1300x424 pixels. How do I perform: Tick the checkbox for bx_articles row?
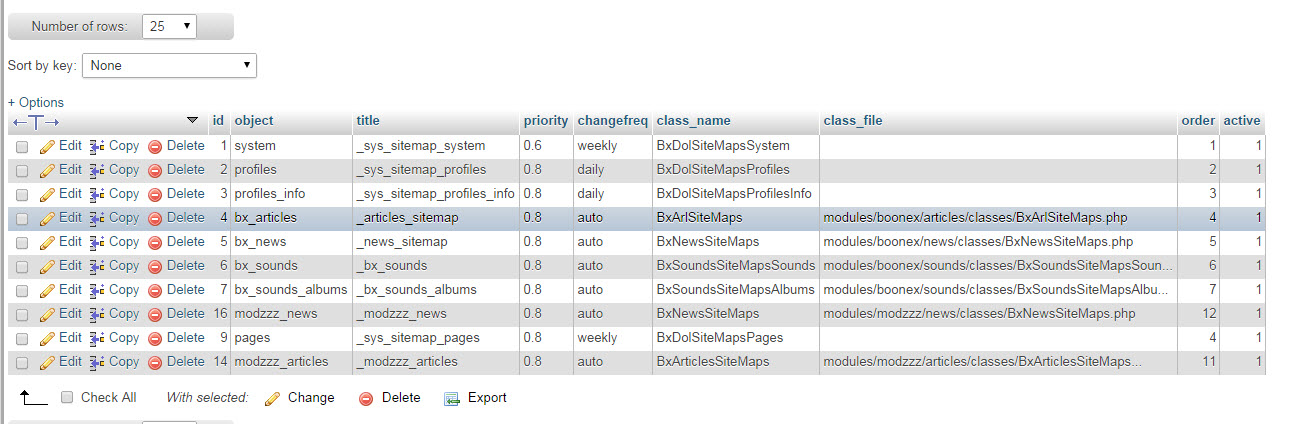[x=22, y=218]
